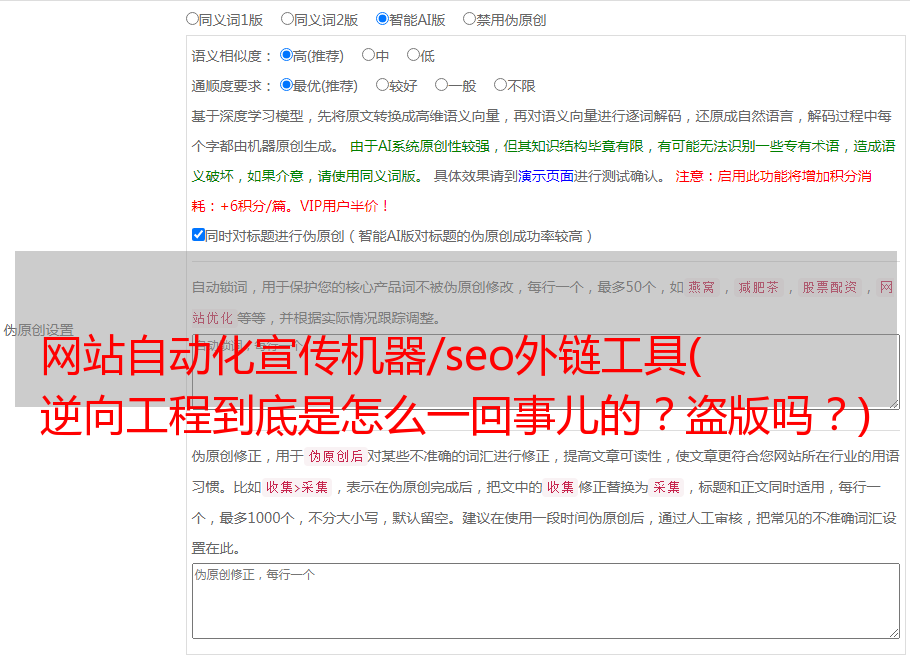Set 语义相似度 to 低
The height and width of the screenshot is (658, 911).
tap(413, 55)
